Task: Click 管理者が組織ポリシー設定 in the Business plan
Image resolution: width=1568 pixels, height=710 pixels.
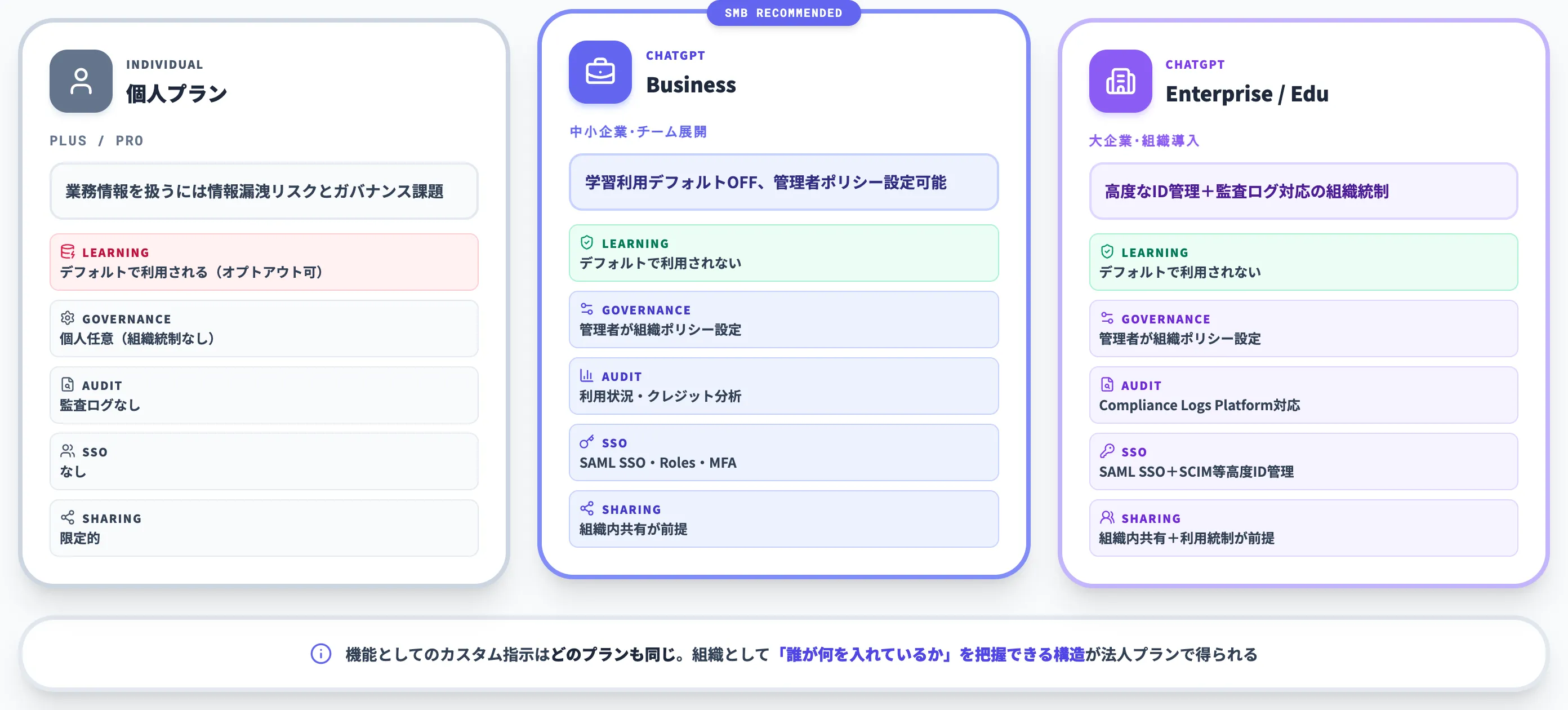Action: 660,330
